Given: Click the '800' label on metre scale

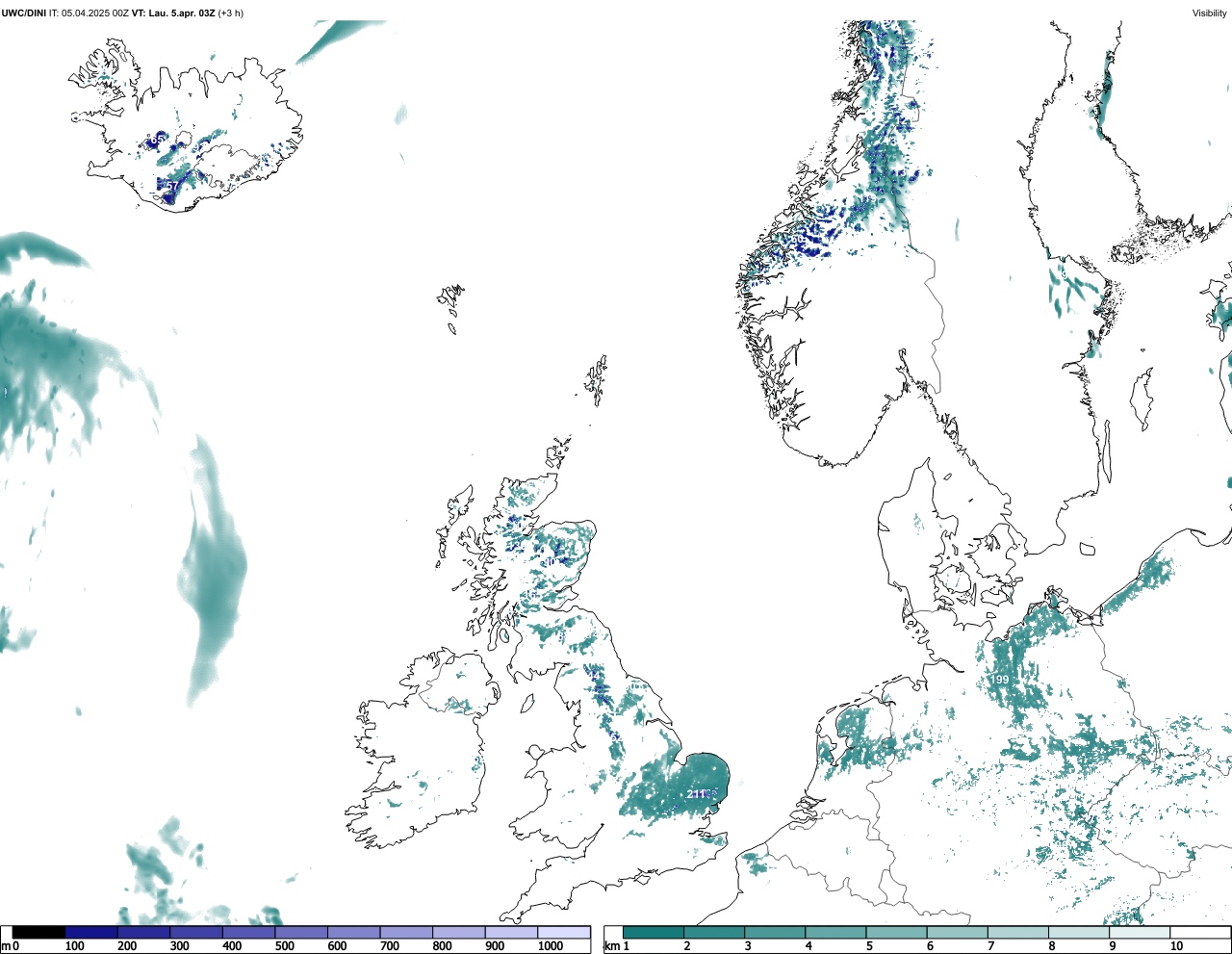Looking at the screenshot, I should pyautogui.click(x=442, y=946).
